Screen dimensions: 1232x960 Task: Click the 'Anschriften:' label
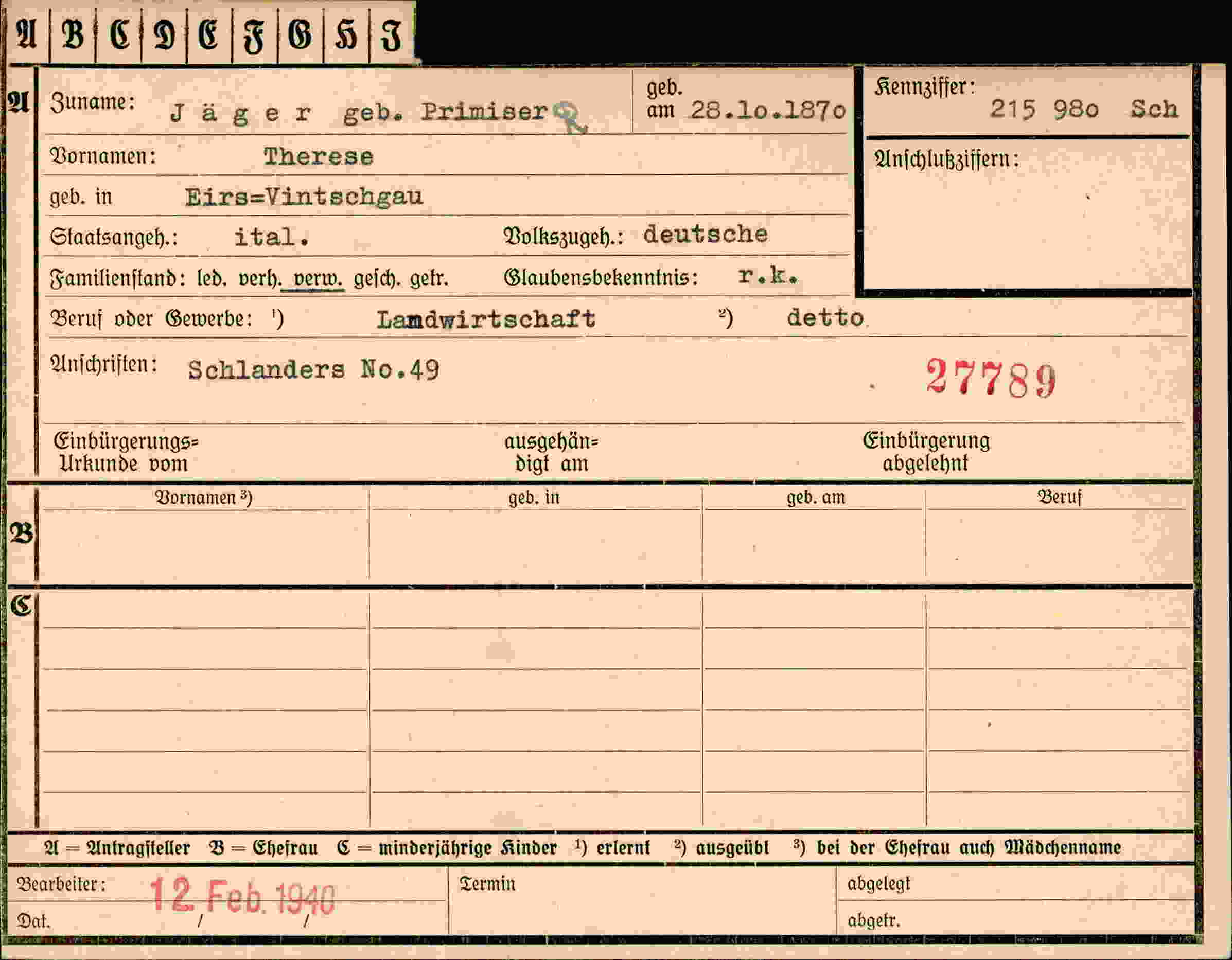(x=104, y=364)
